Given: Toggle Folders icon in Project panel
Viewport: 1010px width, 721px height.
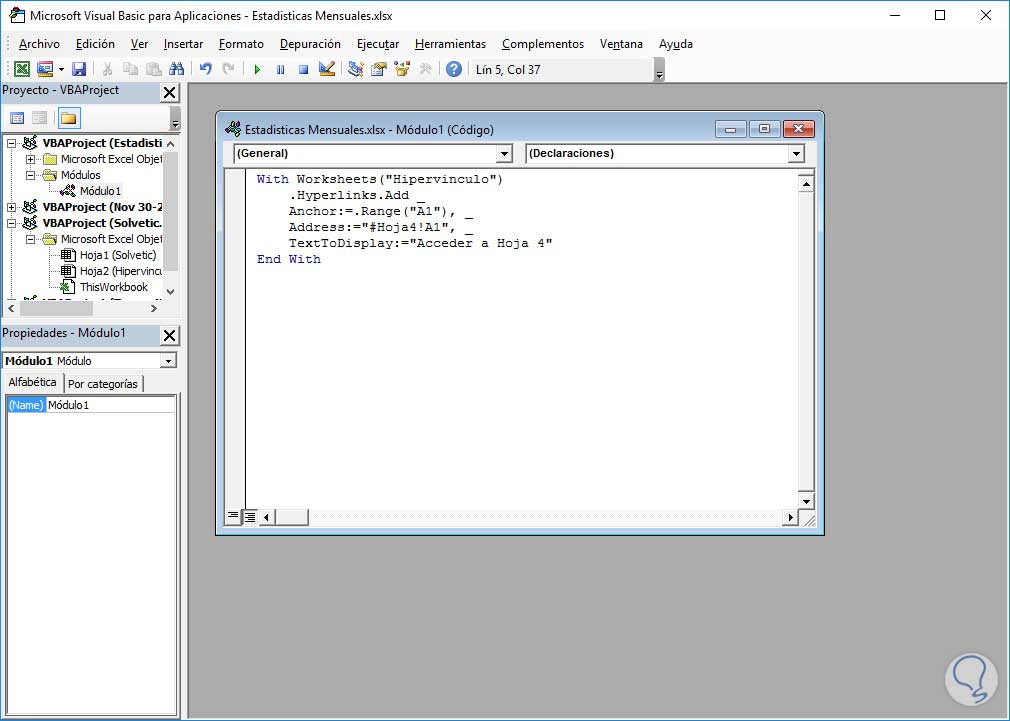Looking at the screenshot, I should click(68, 118).
